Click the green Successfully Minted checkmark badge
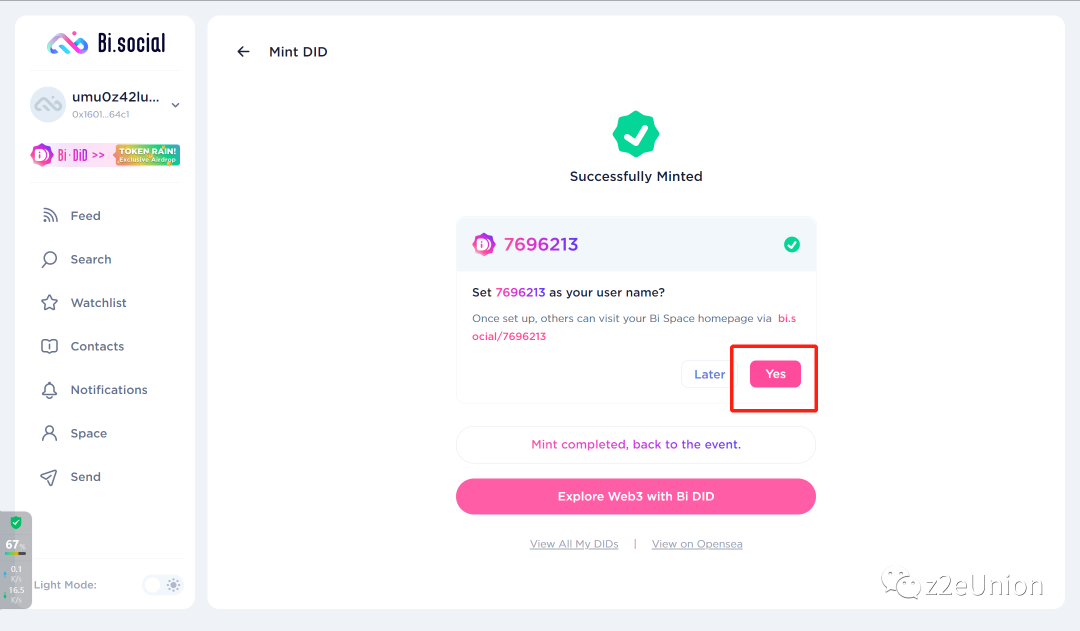The width and height of the screenshot is (1080, 631). (x=636, y=133)
